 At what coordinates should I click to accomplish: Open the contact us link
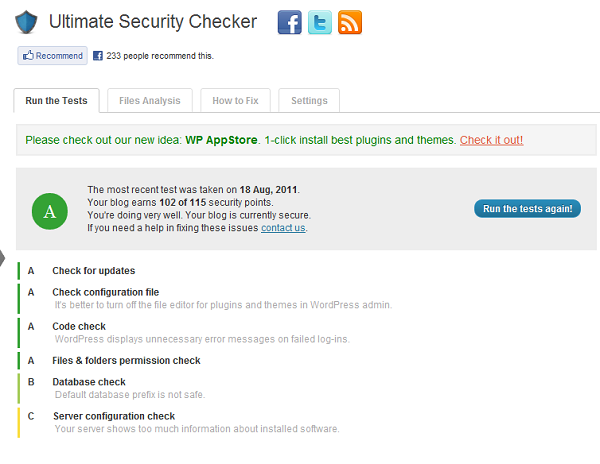283,228
